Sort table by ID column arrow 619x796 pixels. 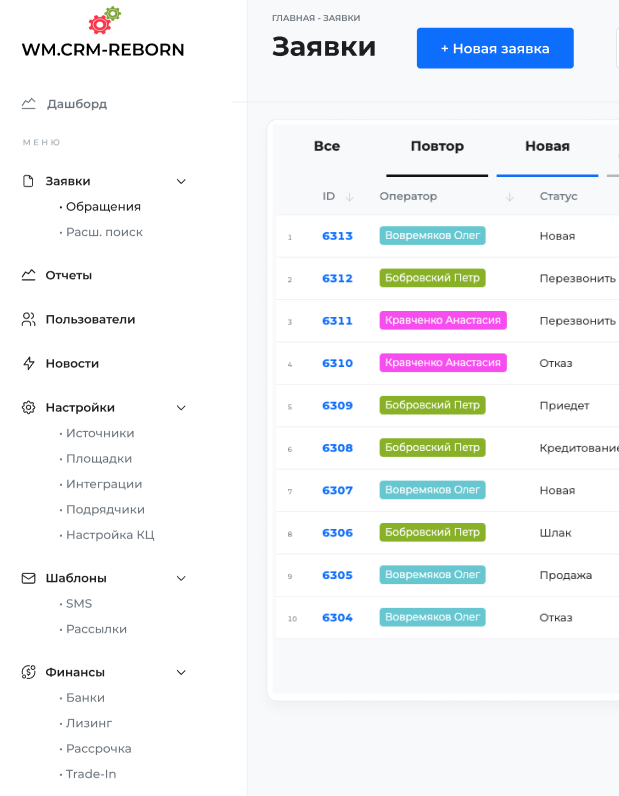[x=349, y=197]
